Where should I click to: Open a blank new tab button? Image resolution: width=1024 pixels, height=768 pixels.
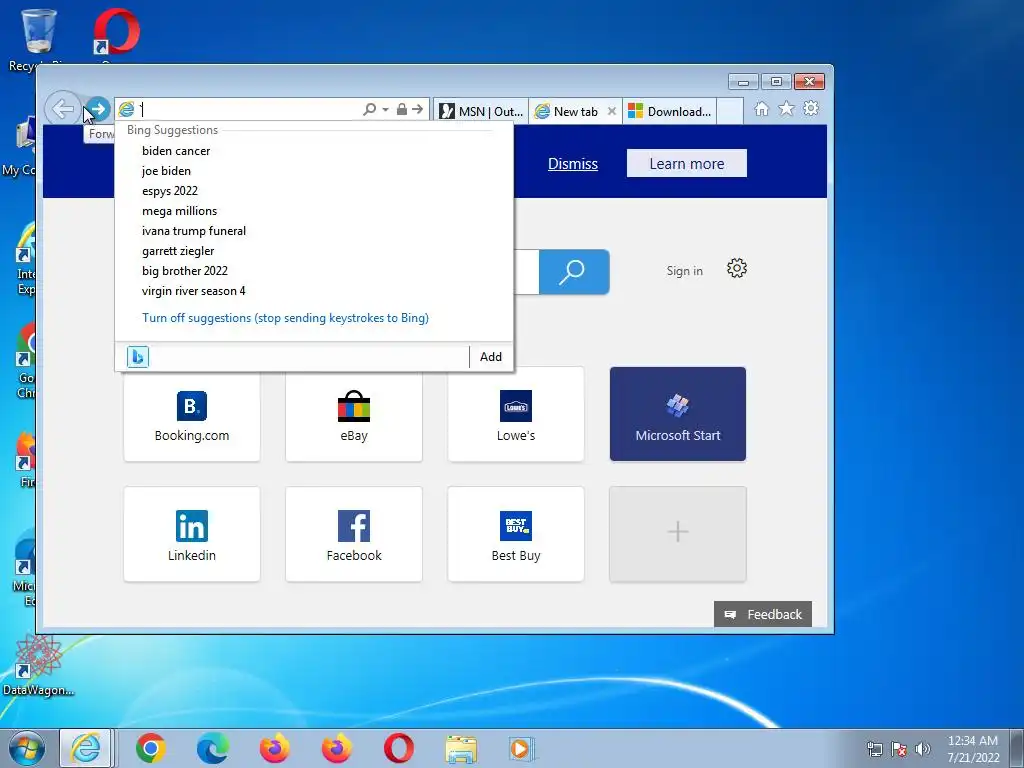[730, 111]
